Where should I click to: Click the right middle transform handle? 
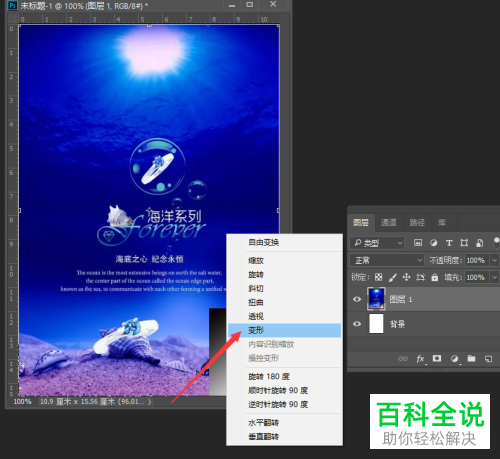pyautogui.click(x=278, y=210)
